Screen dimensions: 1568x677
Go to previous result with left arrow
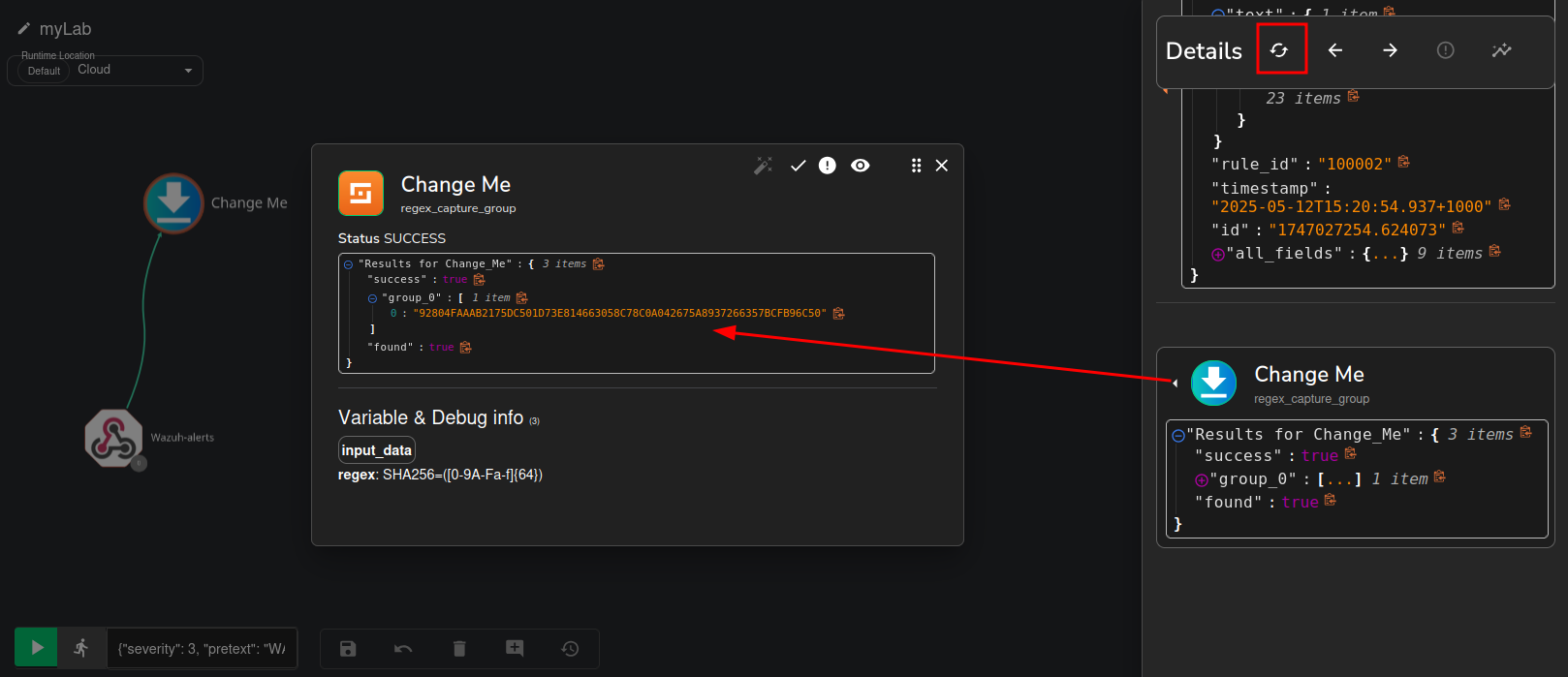1334,50
